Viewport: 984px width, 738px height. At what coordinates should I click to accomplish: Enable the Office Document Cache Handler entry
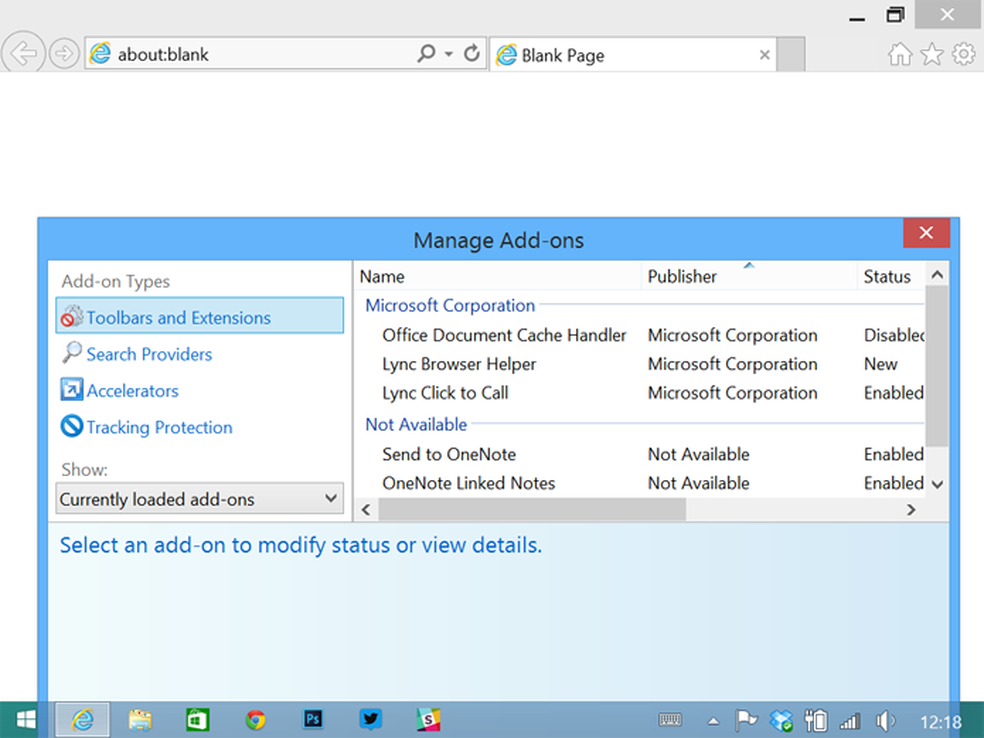[503, 335]
